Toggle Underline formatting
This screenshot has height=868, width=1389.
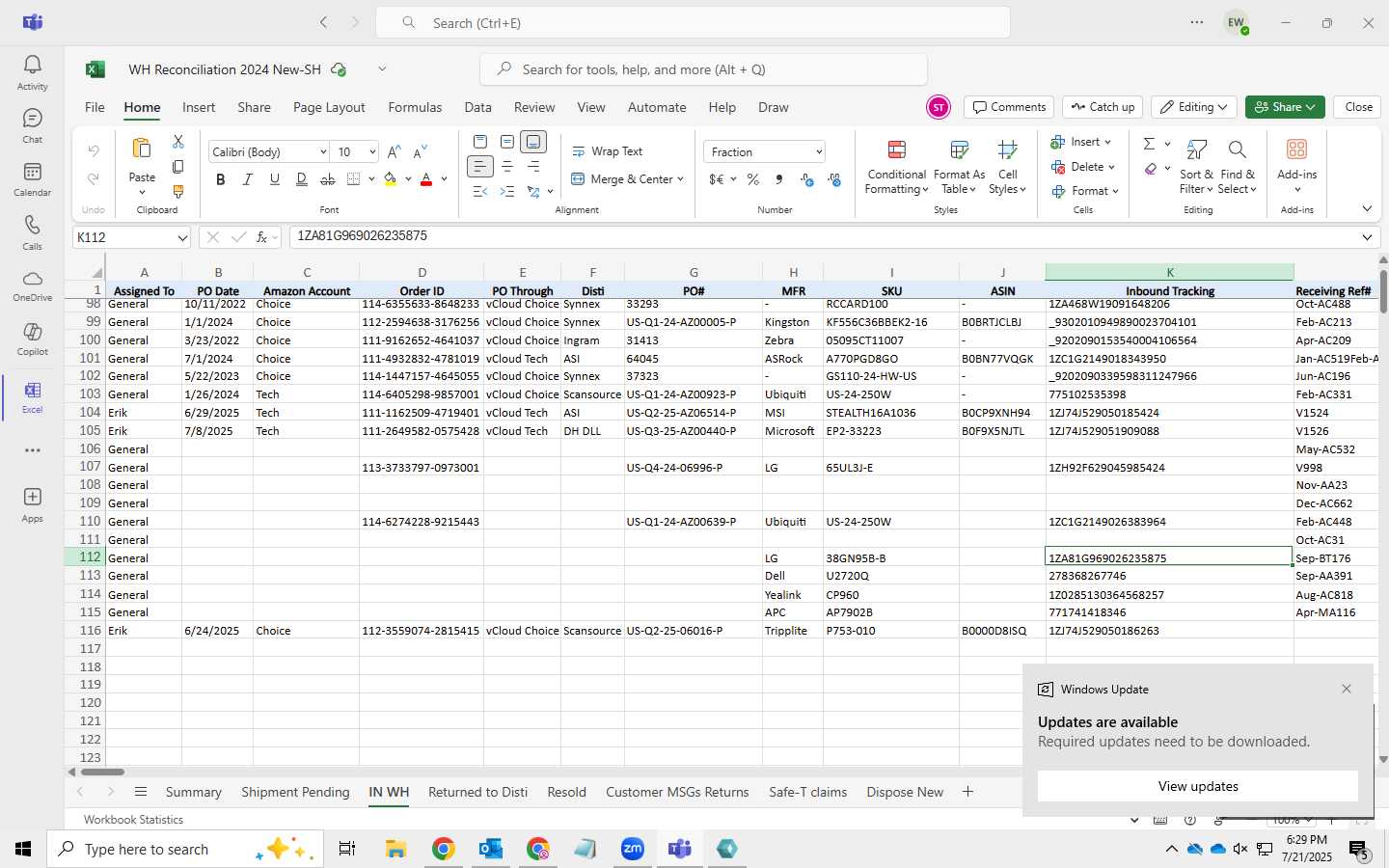(x=275, y=179)
